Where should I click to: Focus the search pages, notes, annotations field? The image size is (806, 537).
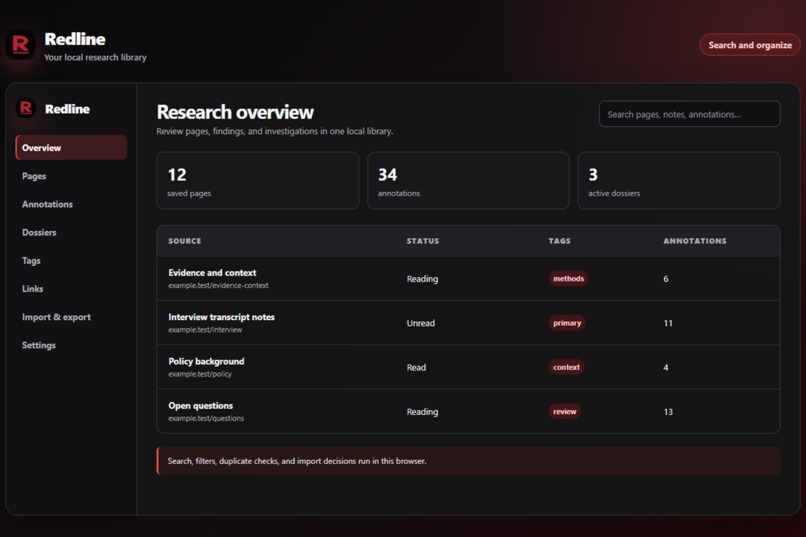689,114
